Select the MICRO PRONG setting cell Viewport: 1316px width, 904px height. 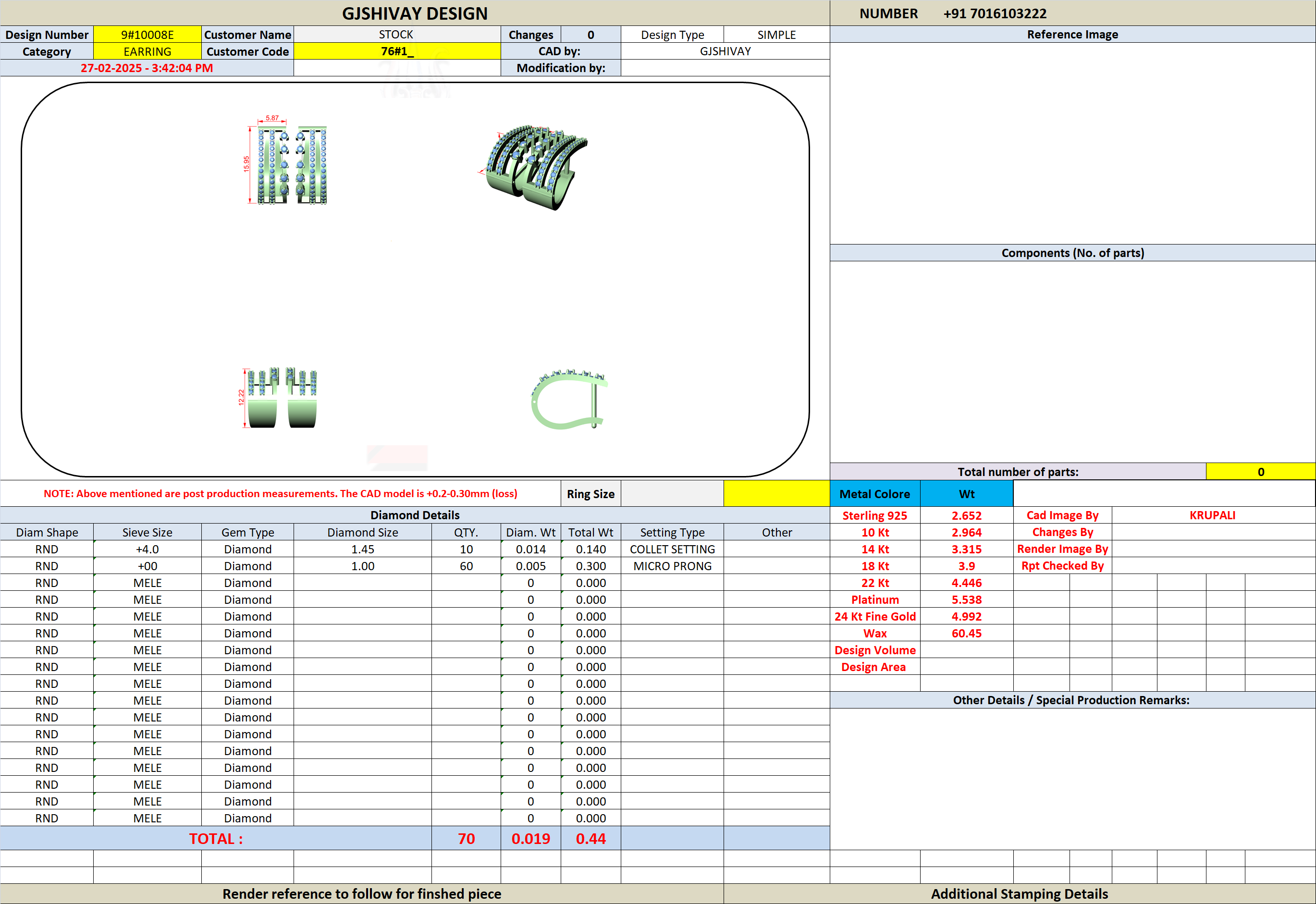673,566
